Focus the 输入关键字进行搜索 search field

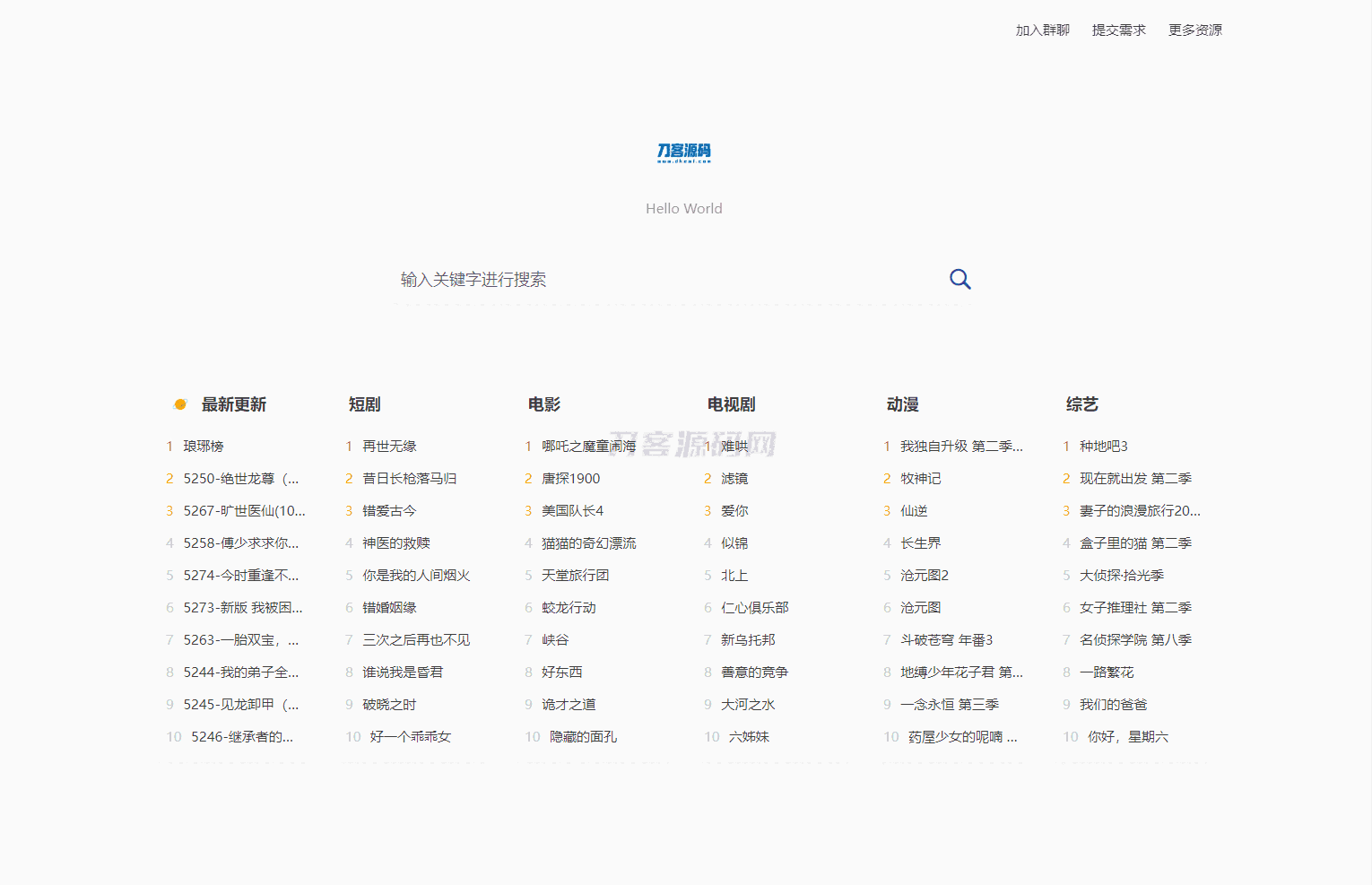pos(664,280)
